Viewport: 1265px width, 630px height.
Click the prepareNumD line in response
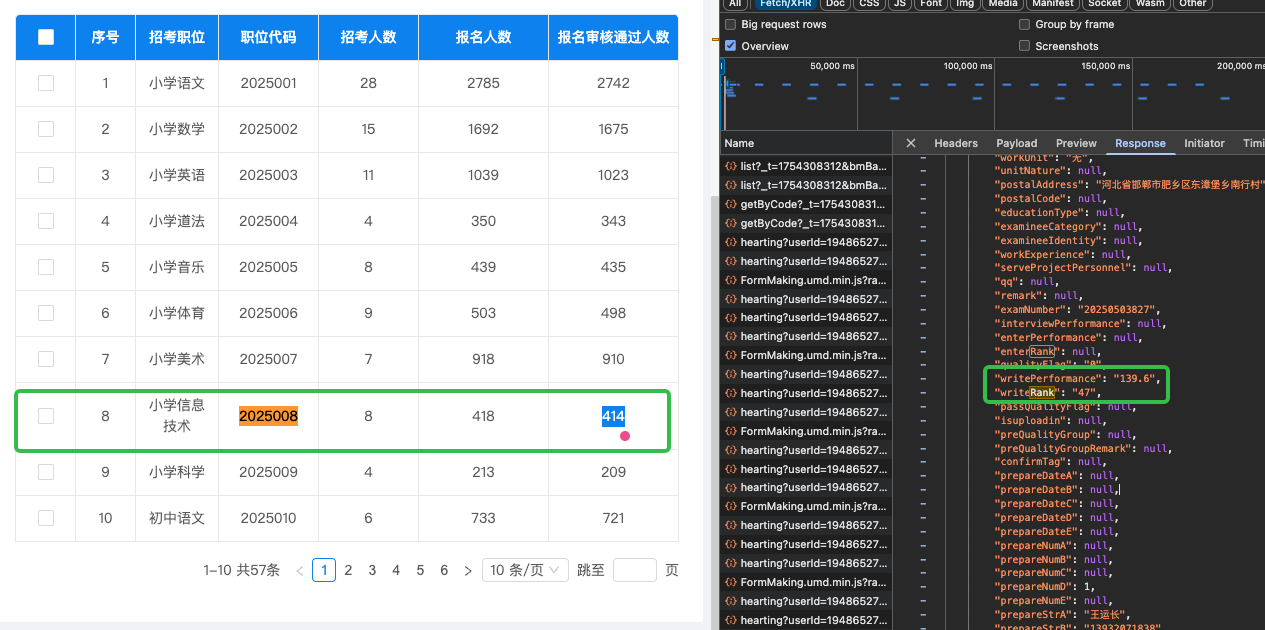point(1046,587)
